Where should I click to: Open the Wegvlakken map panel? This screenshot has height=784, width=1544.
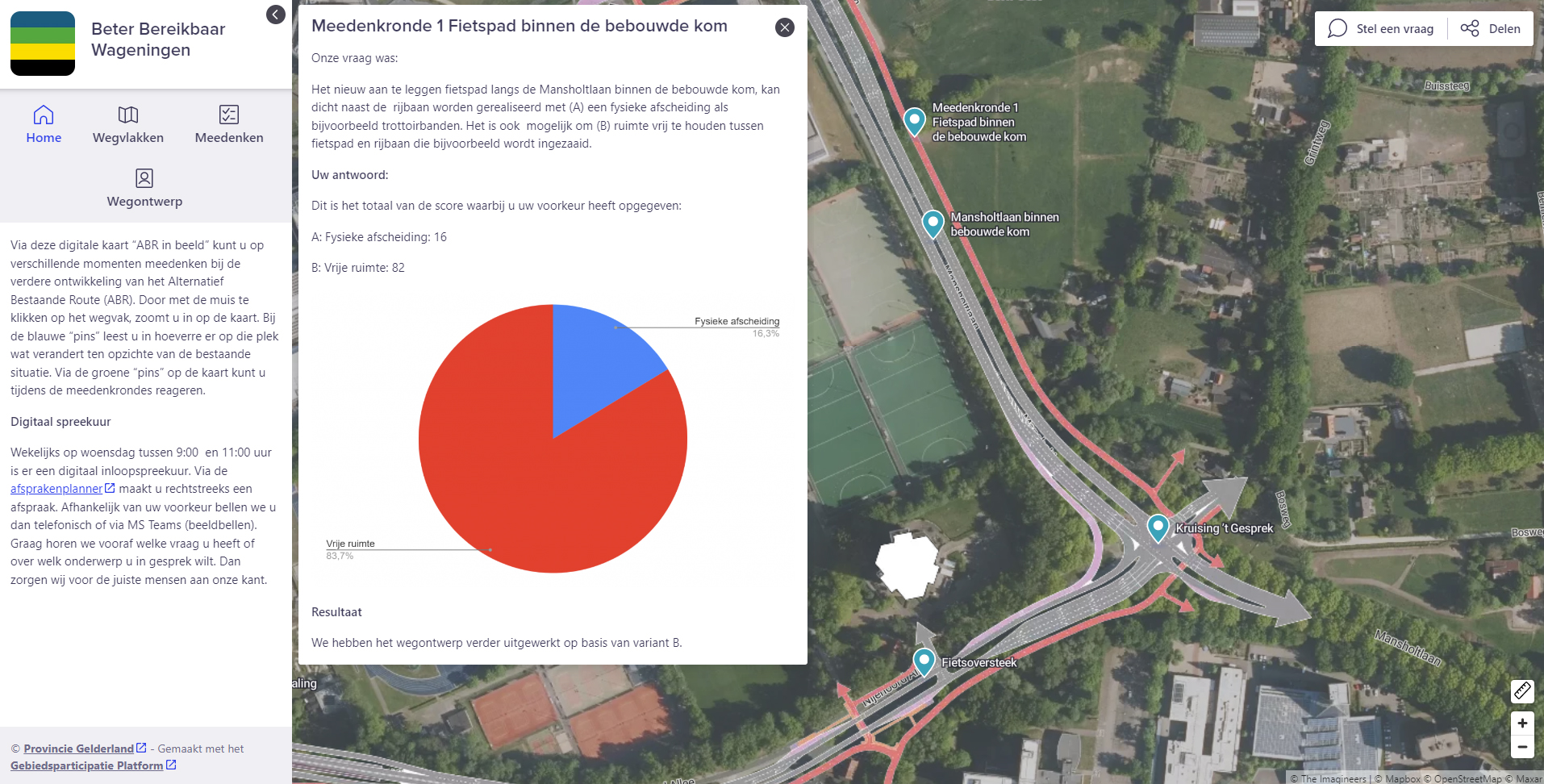[x=128, y=123]
